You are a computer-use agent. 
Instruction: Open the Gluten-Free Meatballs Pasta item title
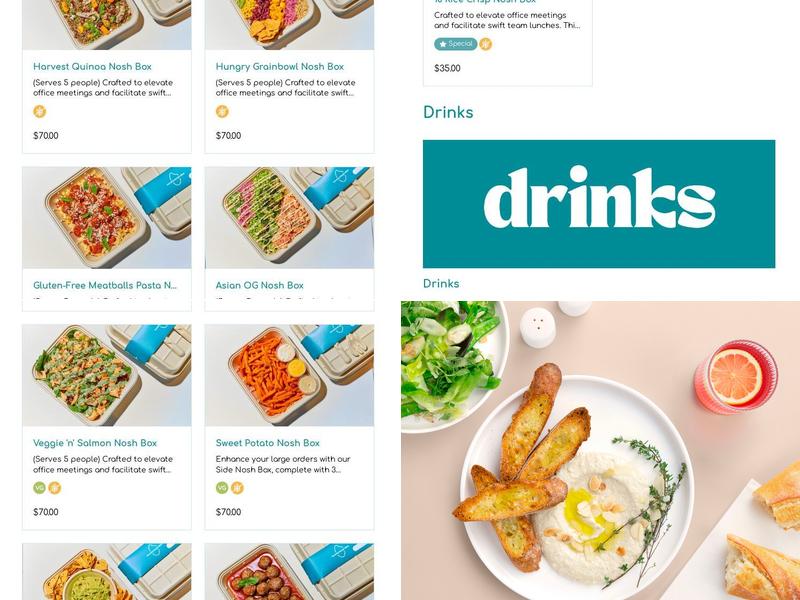click(105, 285)
